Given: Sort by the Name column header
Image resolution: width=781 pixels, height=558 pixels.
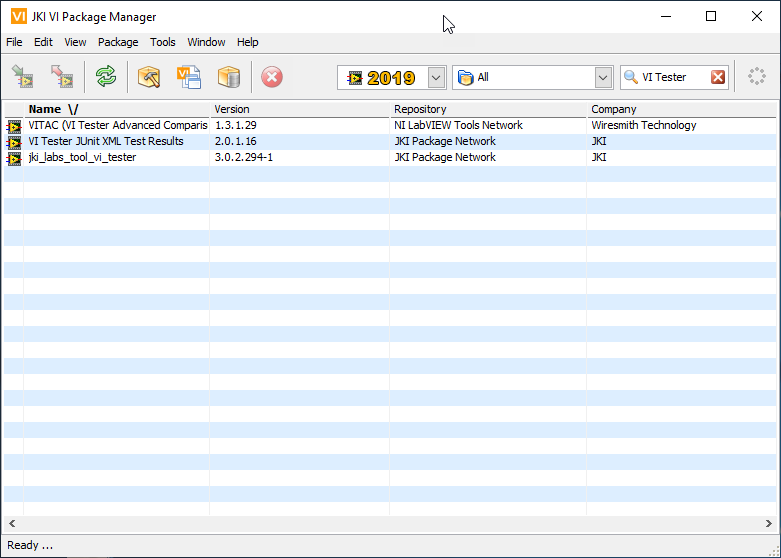Looking at the screenshot, I should click(117, 109).
